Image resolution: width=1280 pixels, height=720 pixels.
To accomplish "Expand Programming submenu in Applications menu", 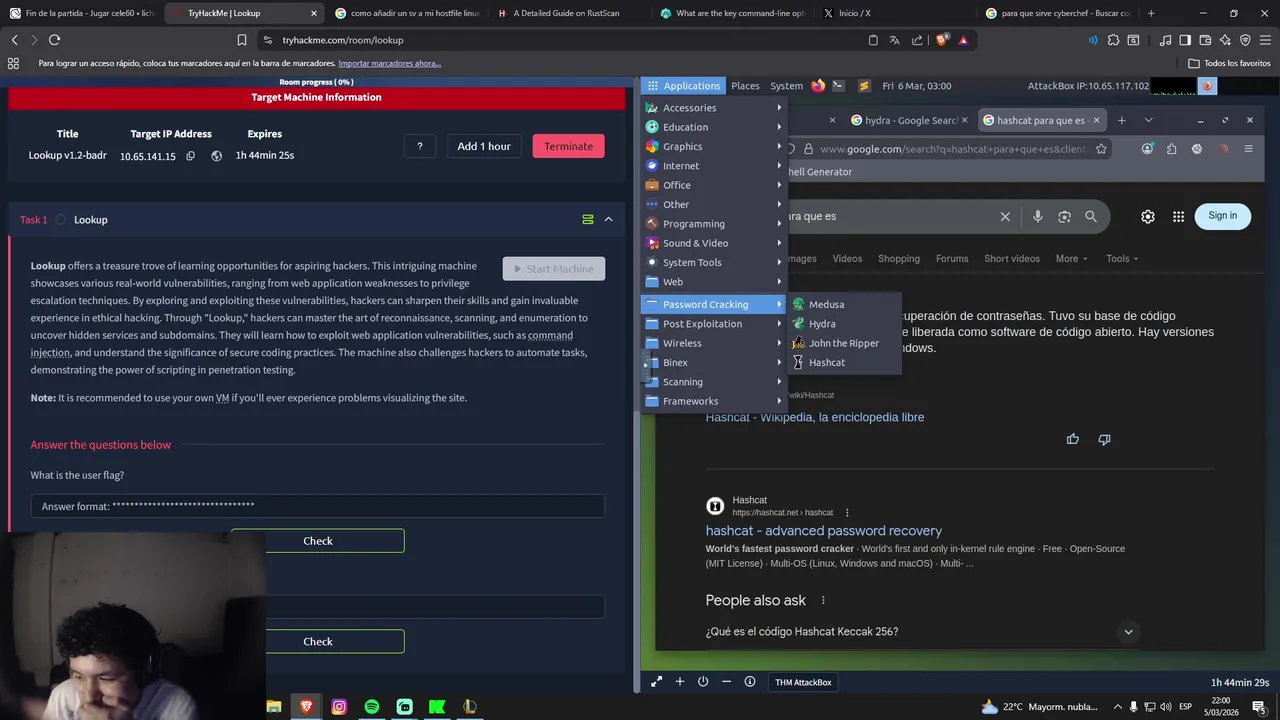I will coord(714,224).
